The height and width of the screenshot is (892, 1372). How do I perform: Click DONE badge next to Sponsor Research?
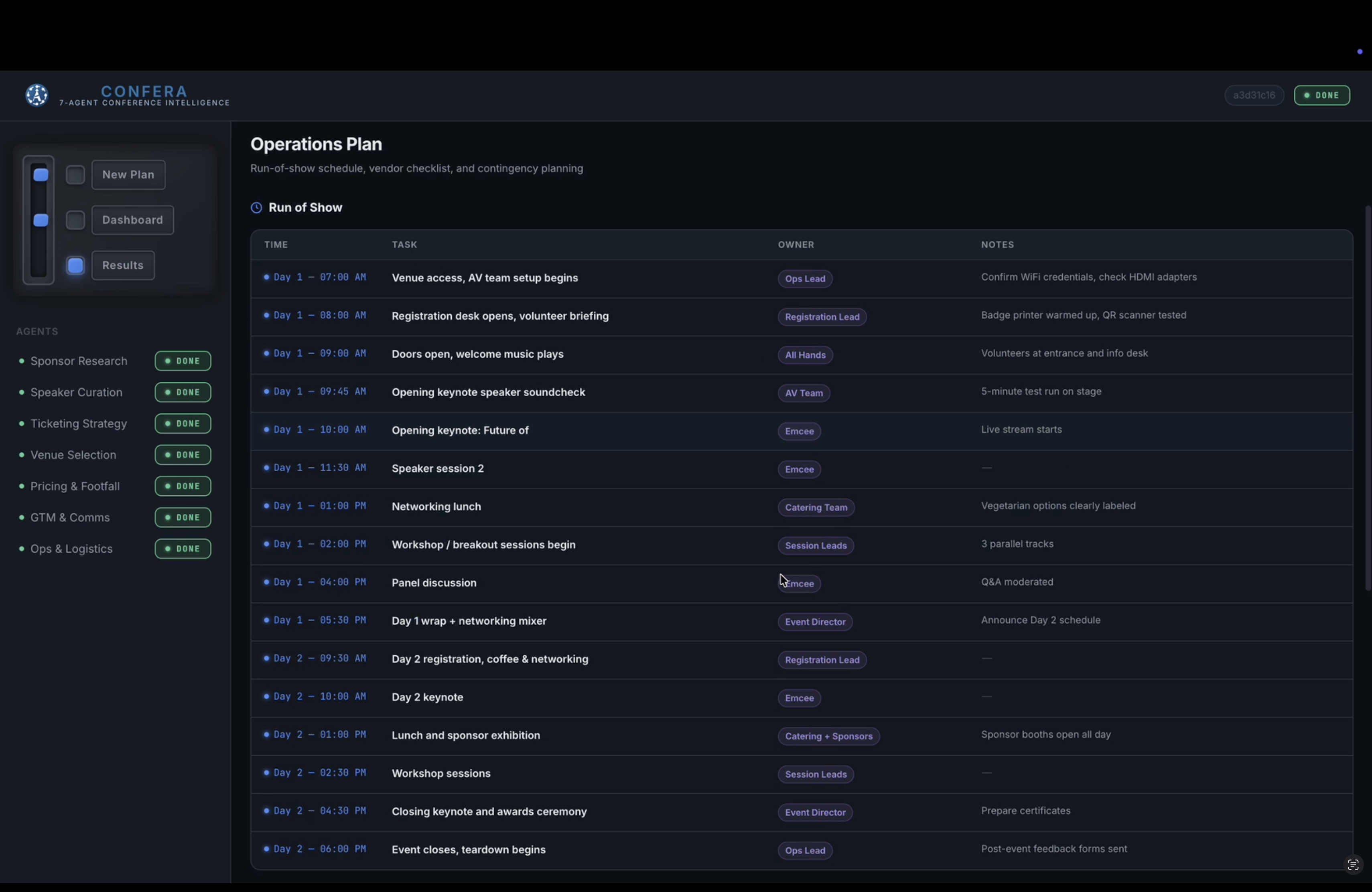tap(183, 361)
